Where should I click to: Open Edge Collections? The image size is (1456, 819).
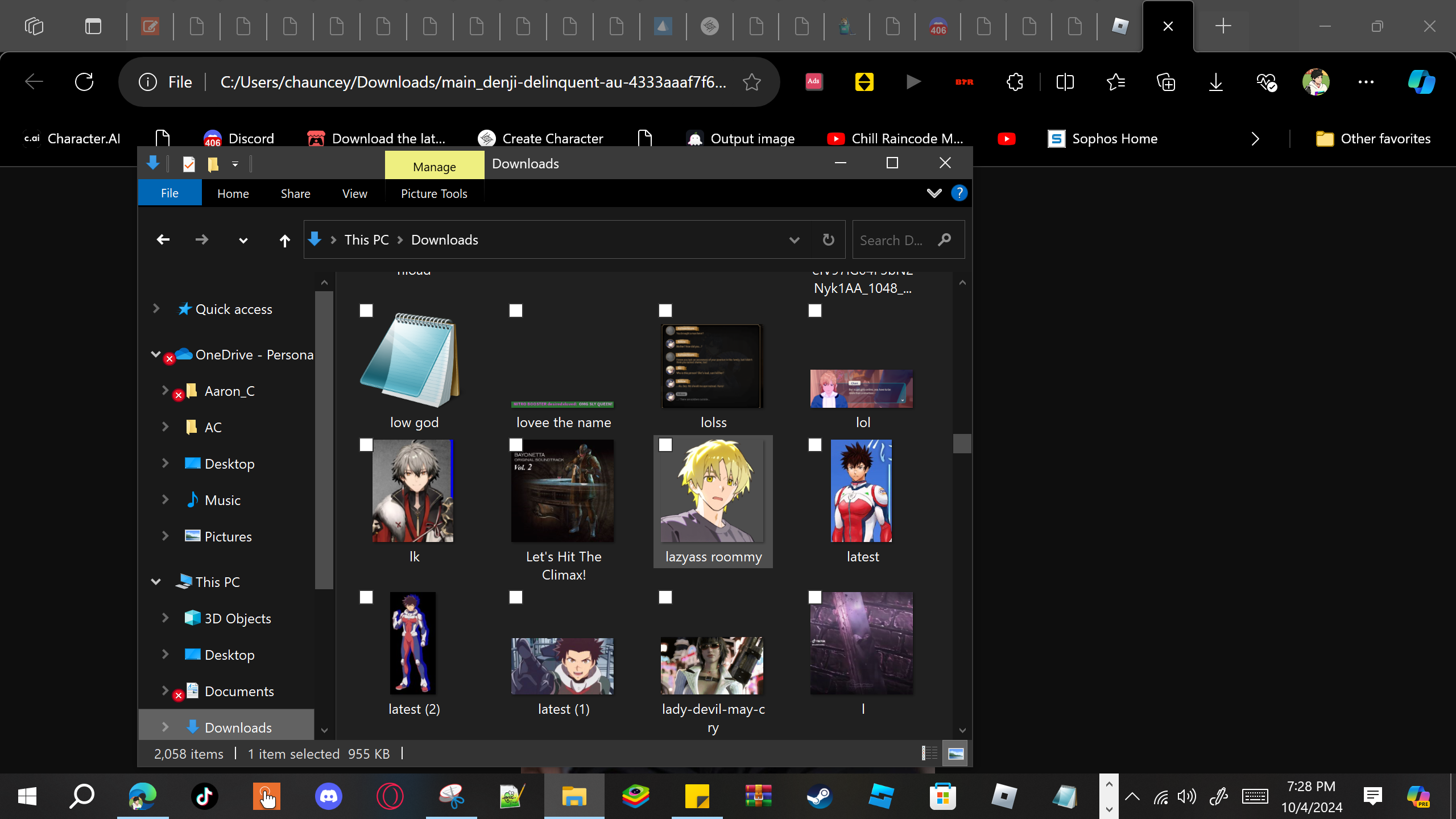1165,82
